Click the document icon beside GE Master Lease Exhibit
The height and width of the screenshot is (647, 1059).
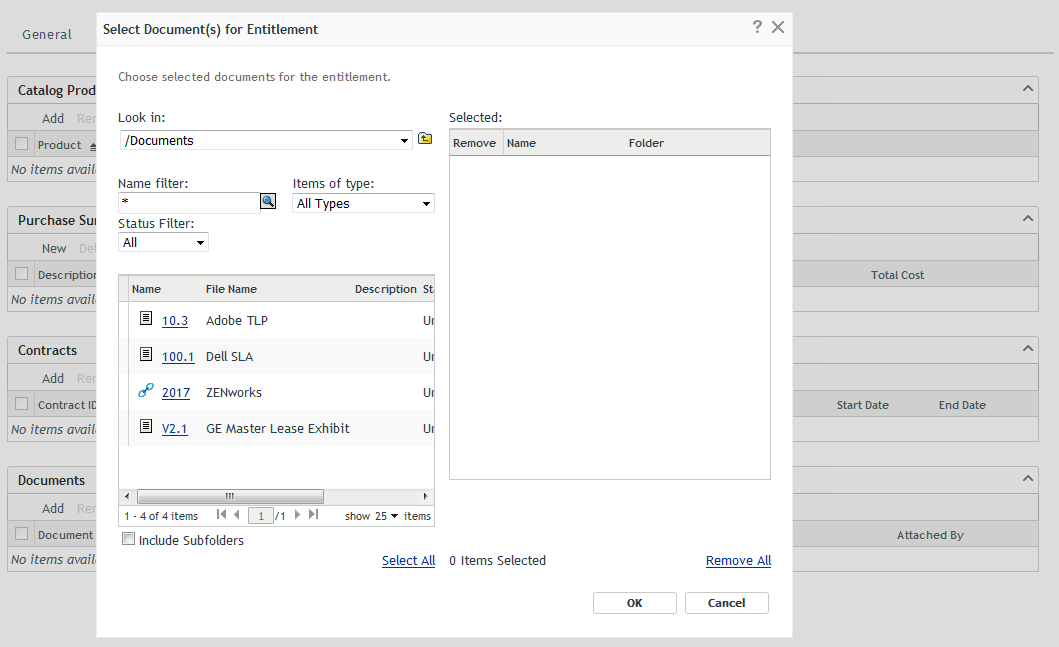(x=146, y=428)
